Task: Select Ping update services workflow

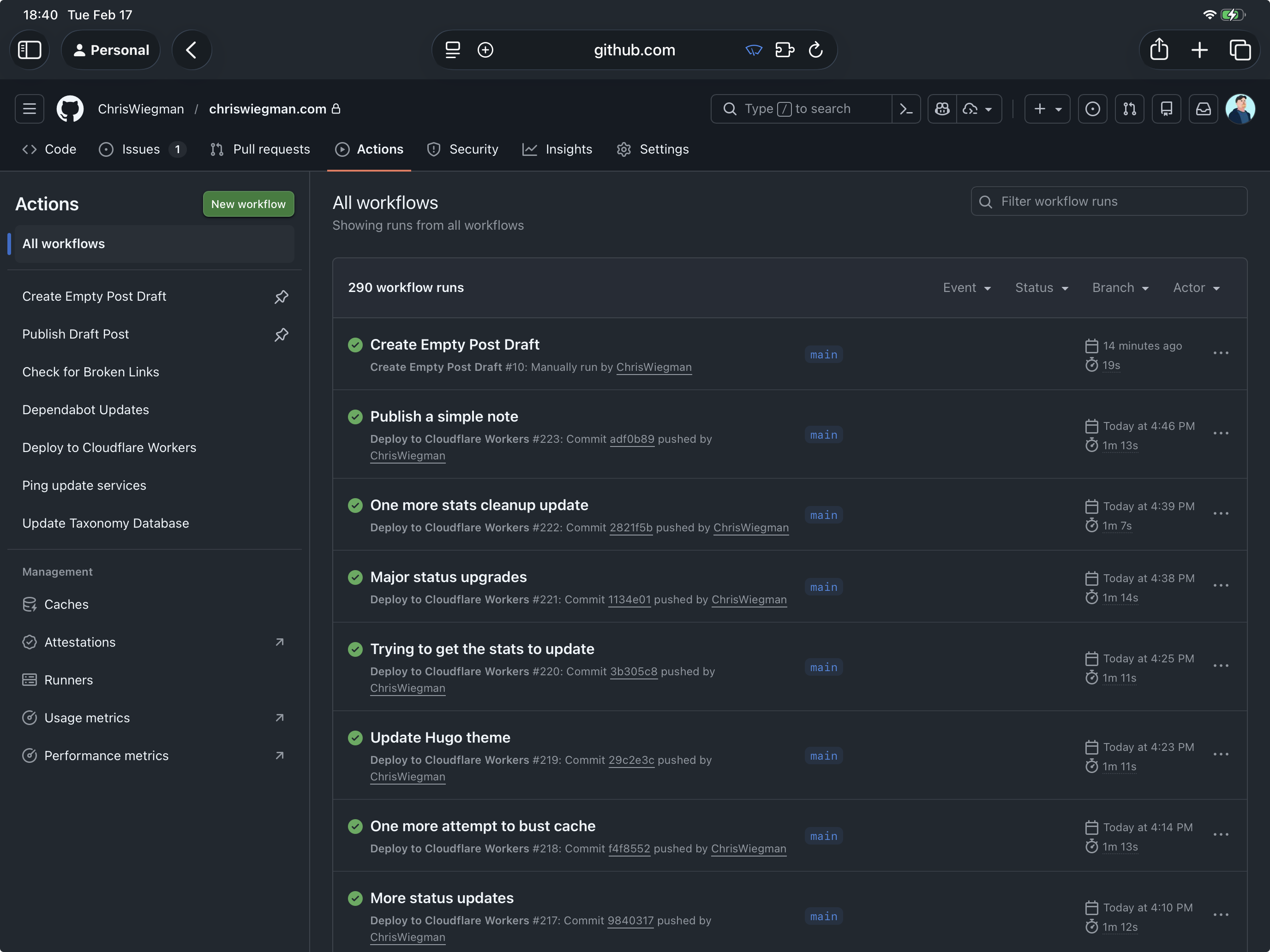Action: coord(155,486)
